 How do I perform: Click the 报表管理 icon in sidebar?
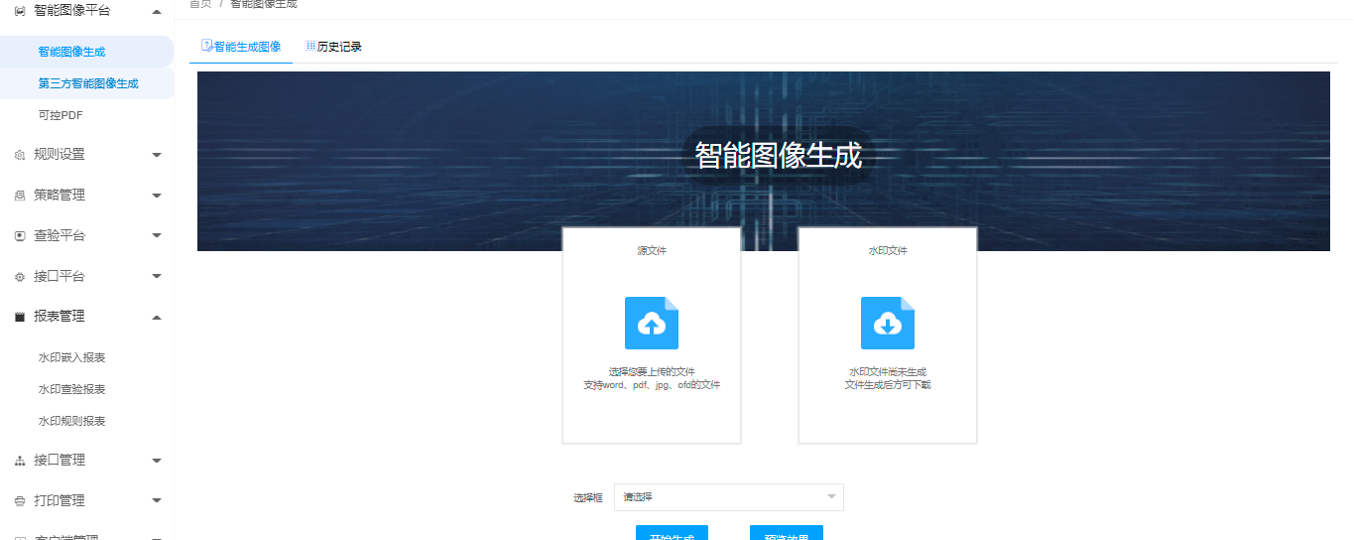(20, 317)
